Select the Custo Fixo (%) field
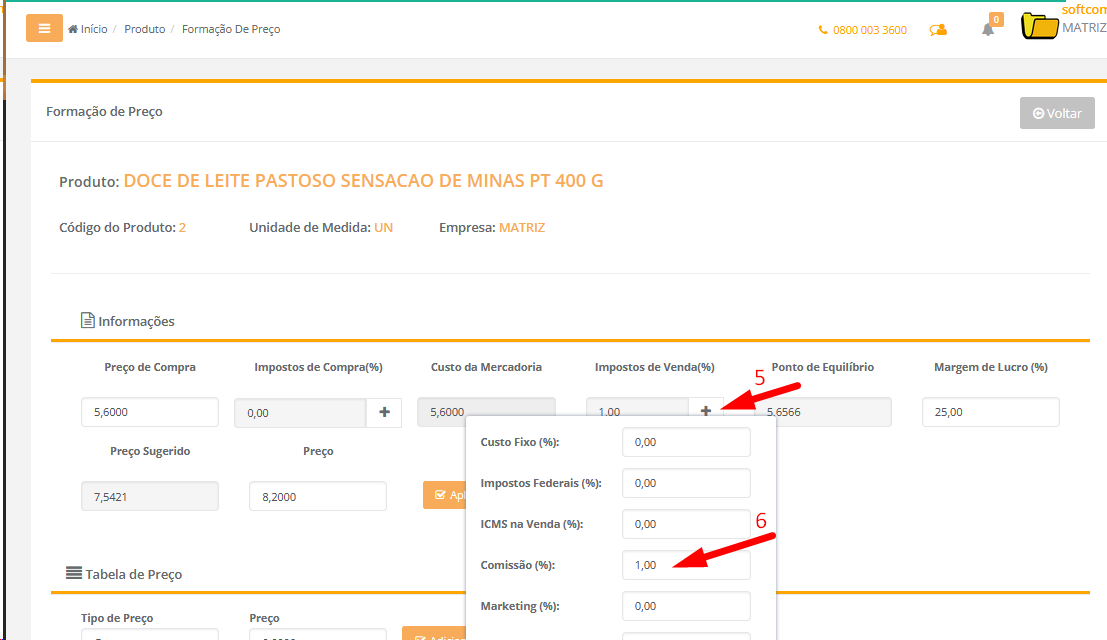The height and width of the screenshot is (640, 1107). [x=685, y=442]
